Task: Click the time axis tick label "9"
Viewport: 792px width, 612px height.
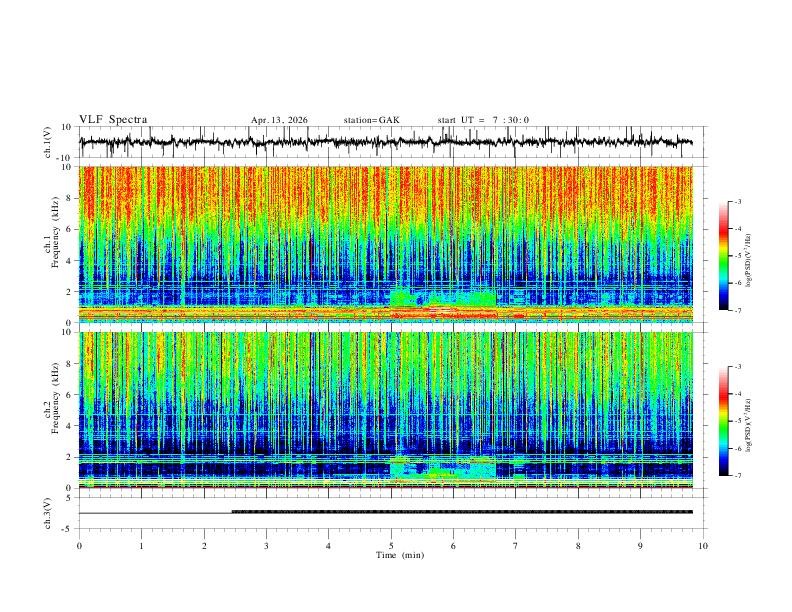Action: [640, 546]
